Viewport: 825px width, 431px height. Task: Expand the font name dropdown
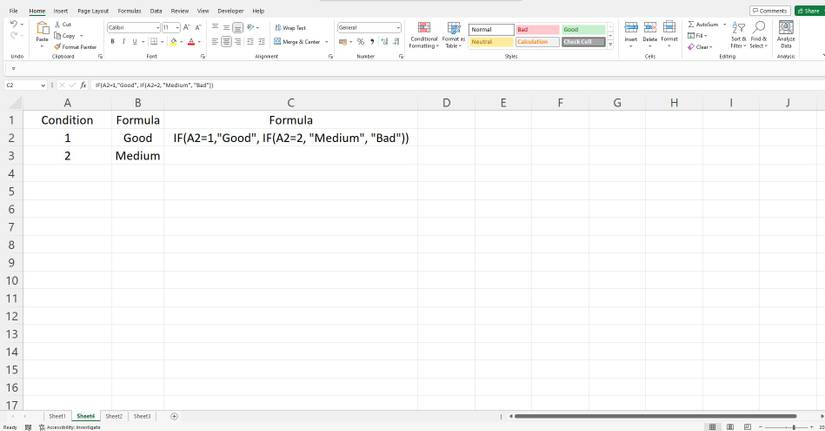coord(157,28)
